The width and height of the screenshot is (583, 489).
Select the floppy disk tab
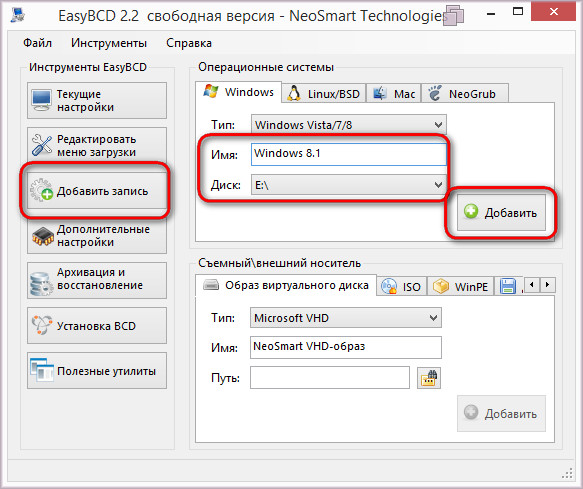tap(508, 286)
